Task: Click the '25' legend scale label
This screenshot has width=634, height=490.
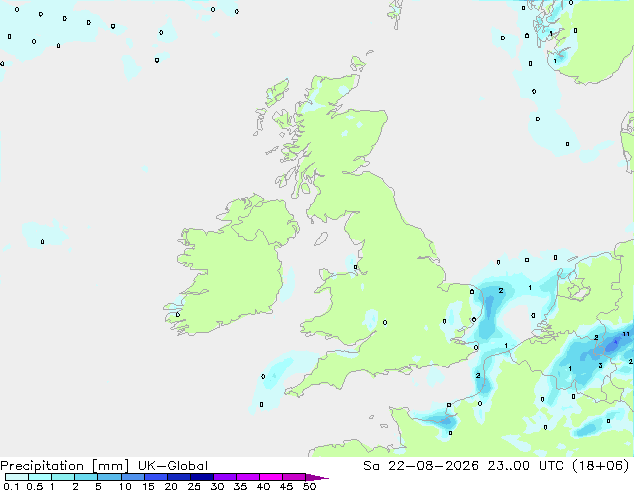Action: [194, 486]
